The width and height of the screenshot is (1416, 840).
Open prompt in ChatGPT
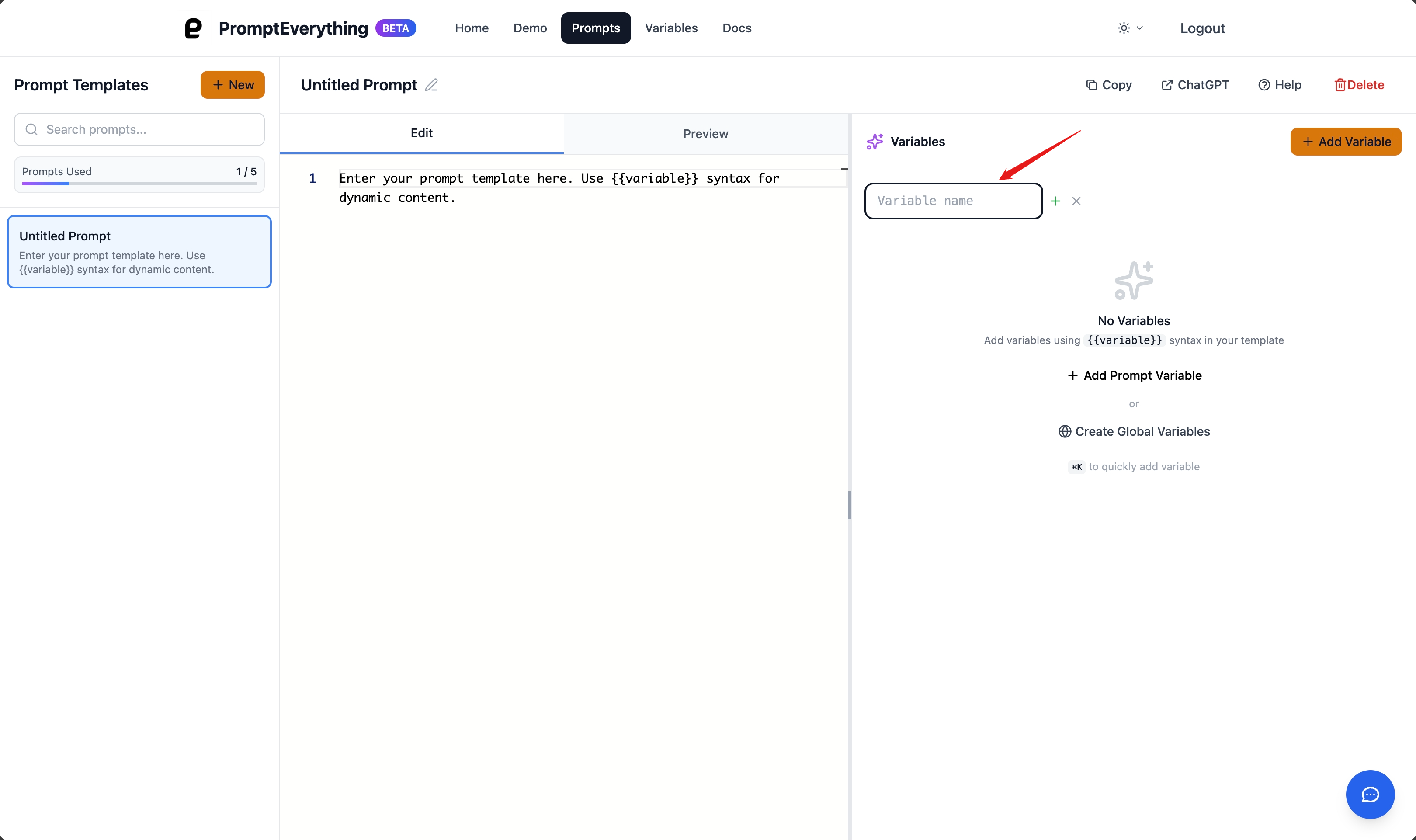pyautogui.click(x=1195, y=85)
